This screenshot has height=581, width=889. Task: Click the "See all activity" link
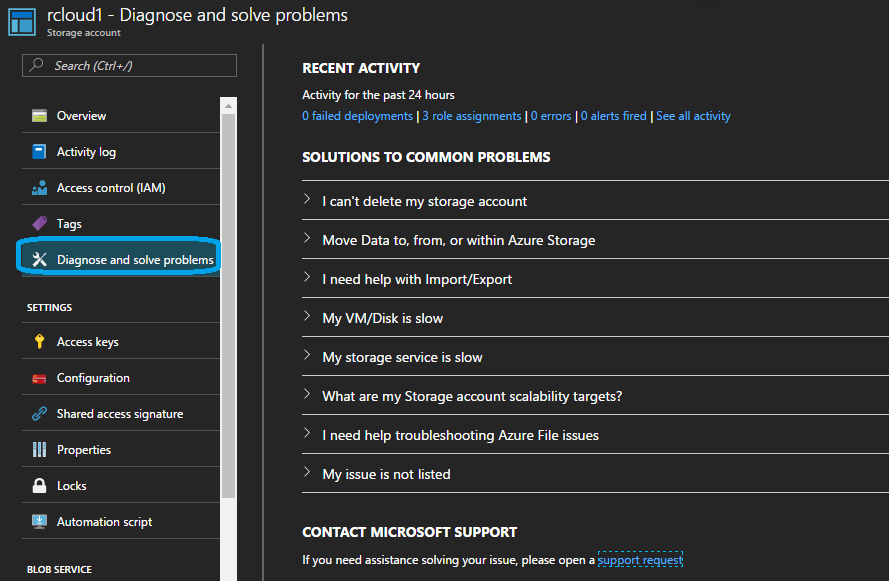tap(693, 116)
